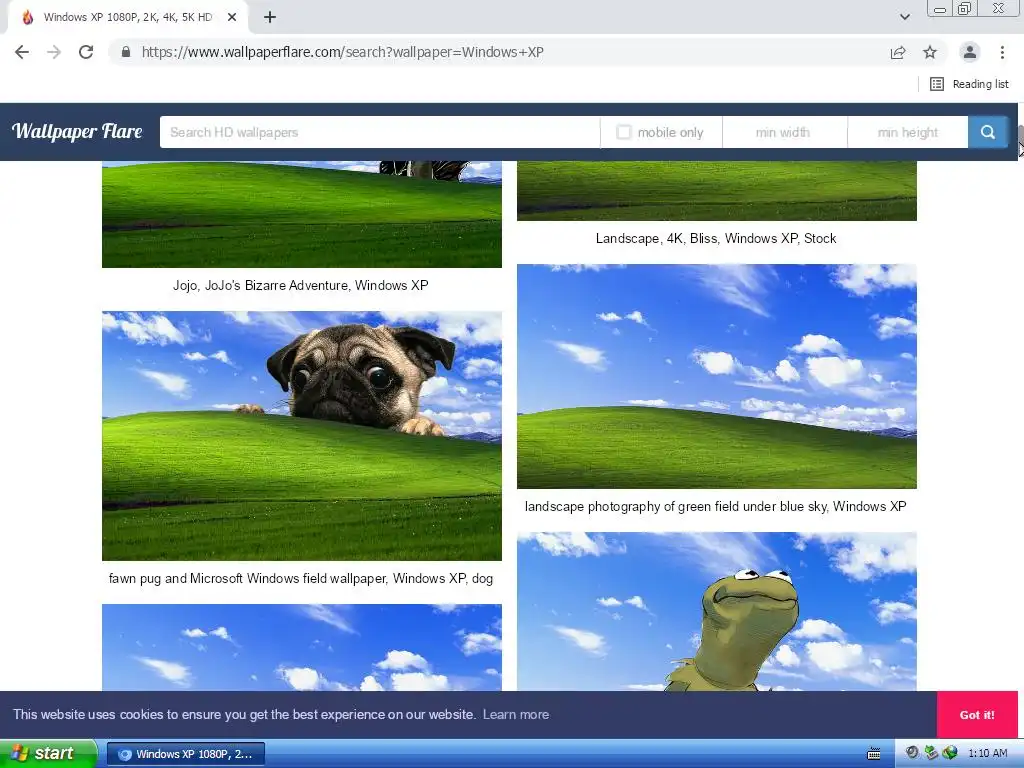Focus the Search HD wallpapers field
The width and height of the screenshot is (1024, 768).
379,133
